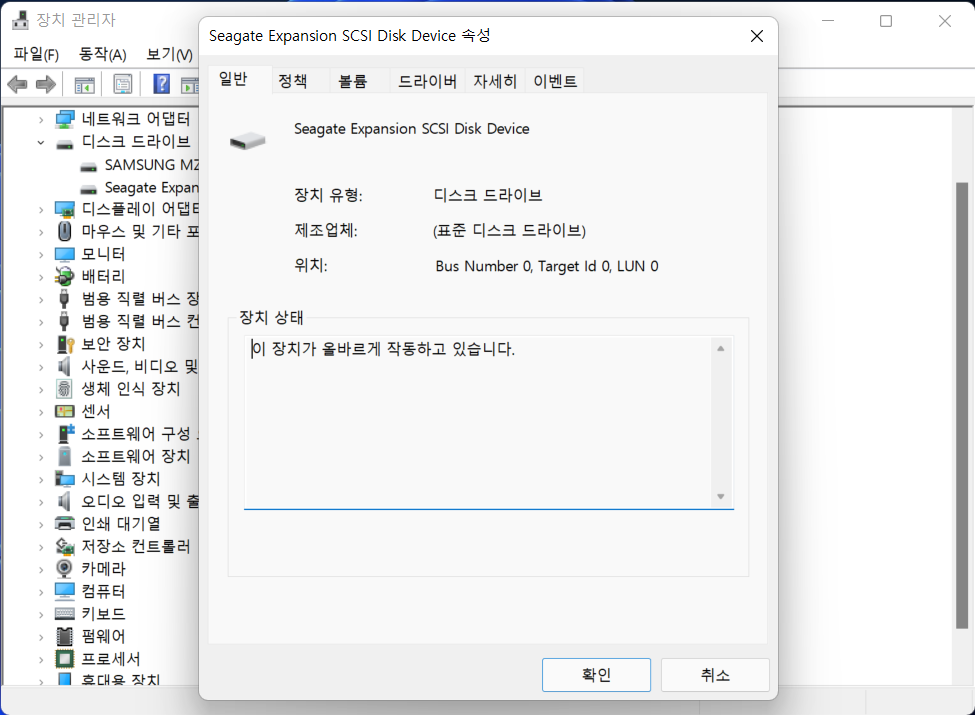Click the keyboard category icon
The width and height of the screenshot is (975, 715).
pos(65,614)
